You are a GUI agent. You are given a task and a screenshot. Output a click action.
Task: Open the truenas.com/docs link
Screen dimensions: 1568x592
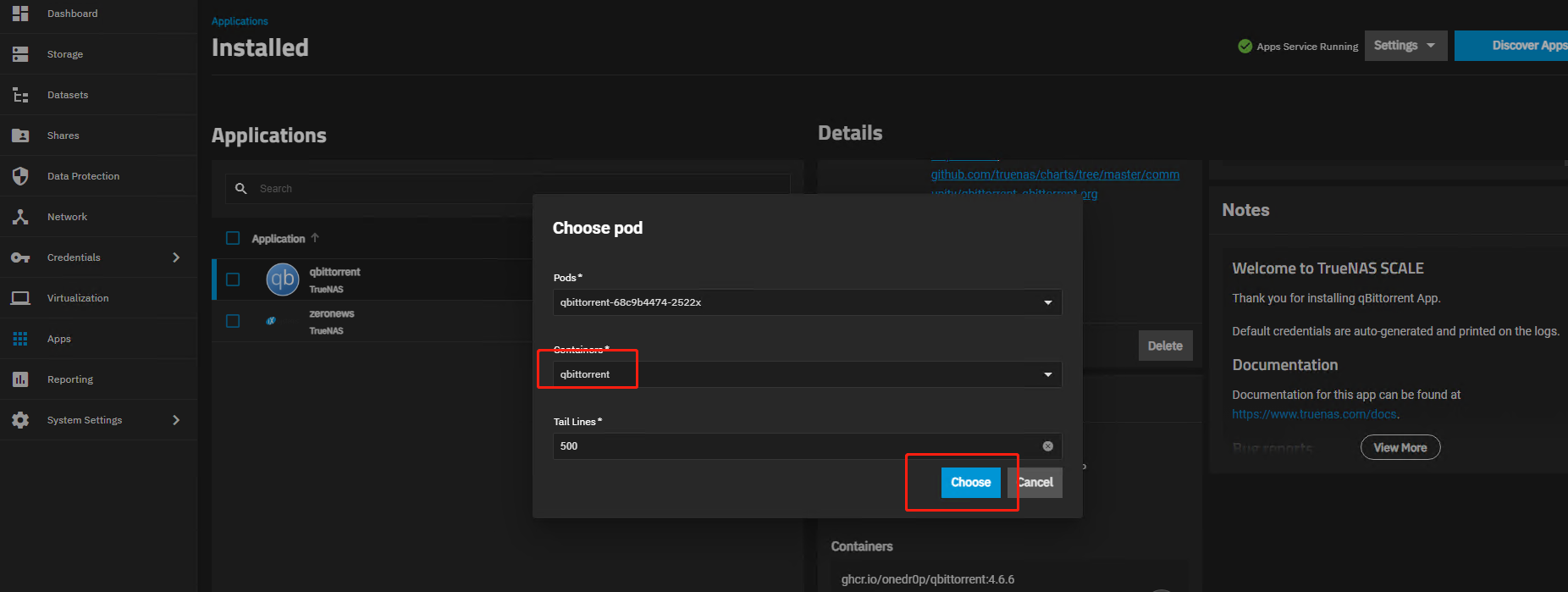(1314, 414)
